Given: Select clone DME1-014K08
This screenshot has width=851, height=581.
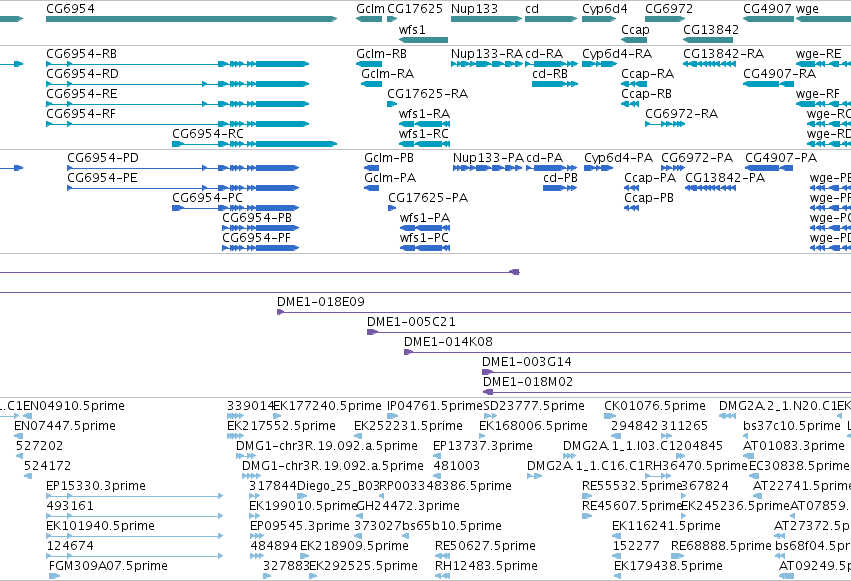Looking at the screenshot, I should pyautogui.click(x=448, y=342).
